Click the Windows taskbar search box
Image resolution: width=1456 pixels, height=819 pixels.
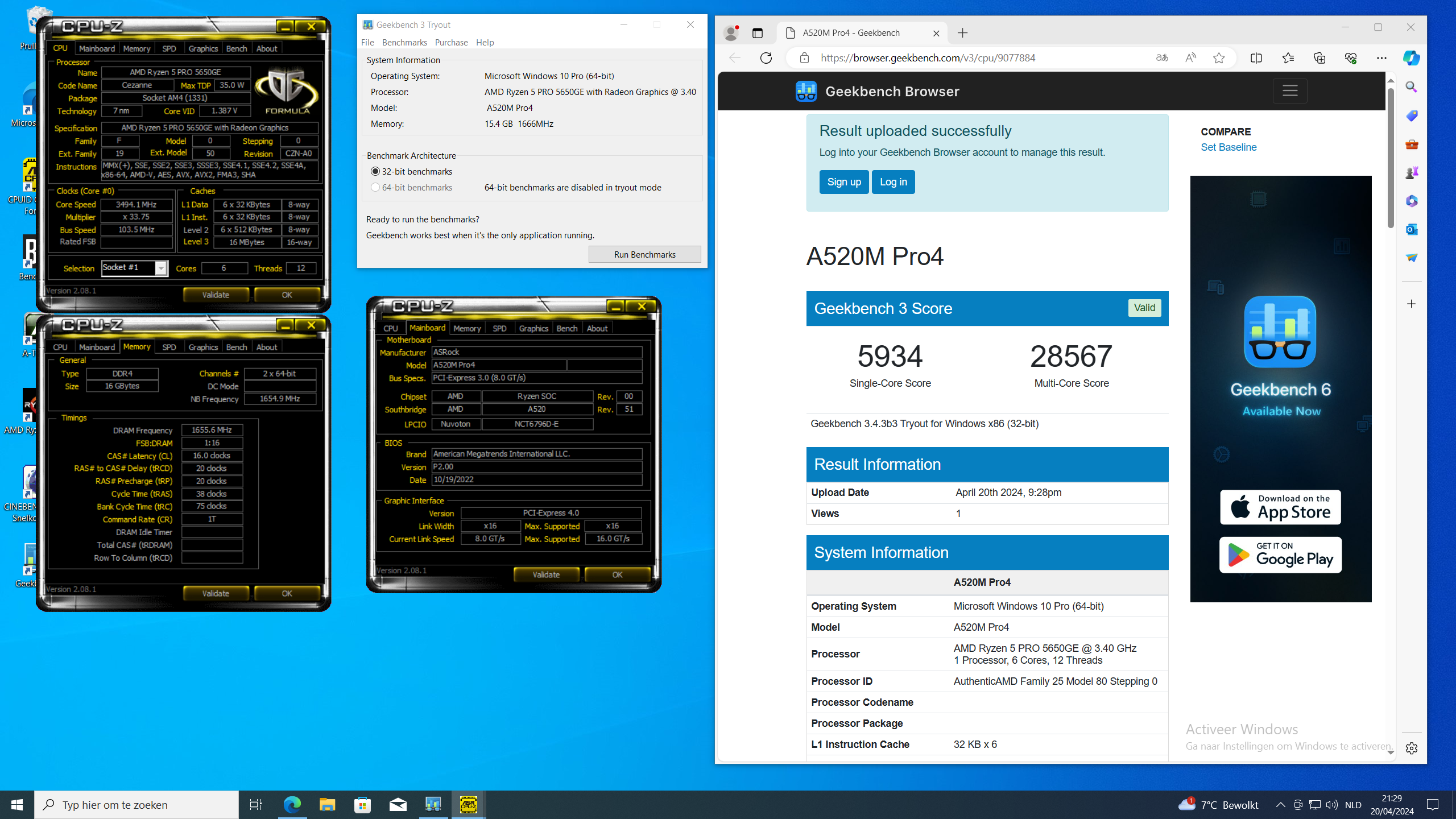coord(136,805)
